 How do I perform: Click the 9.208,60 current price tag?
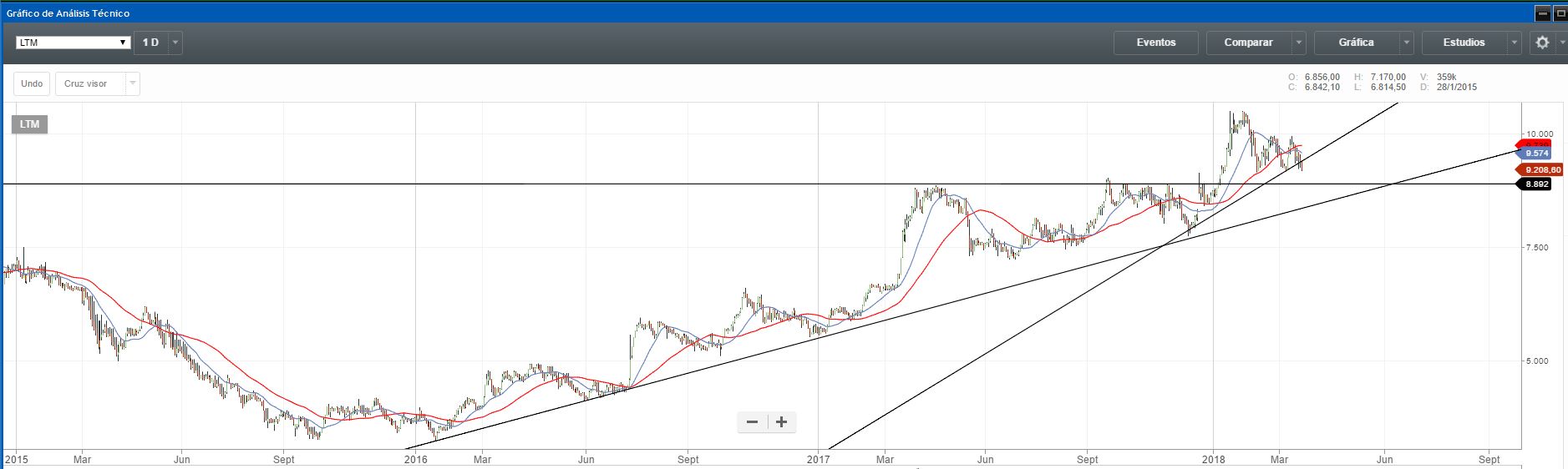pos(1539,170)
